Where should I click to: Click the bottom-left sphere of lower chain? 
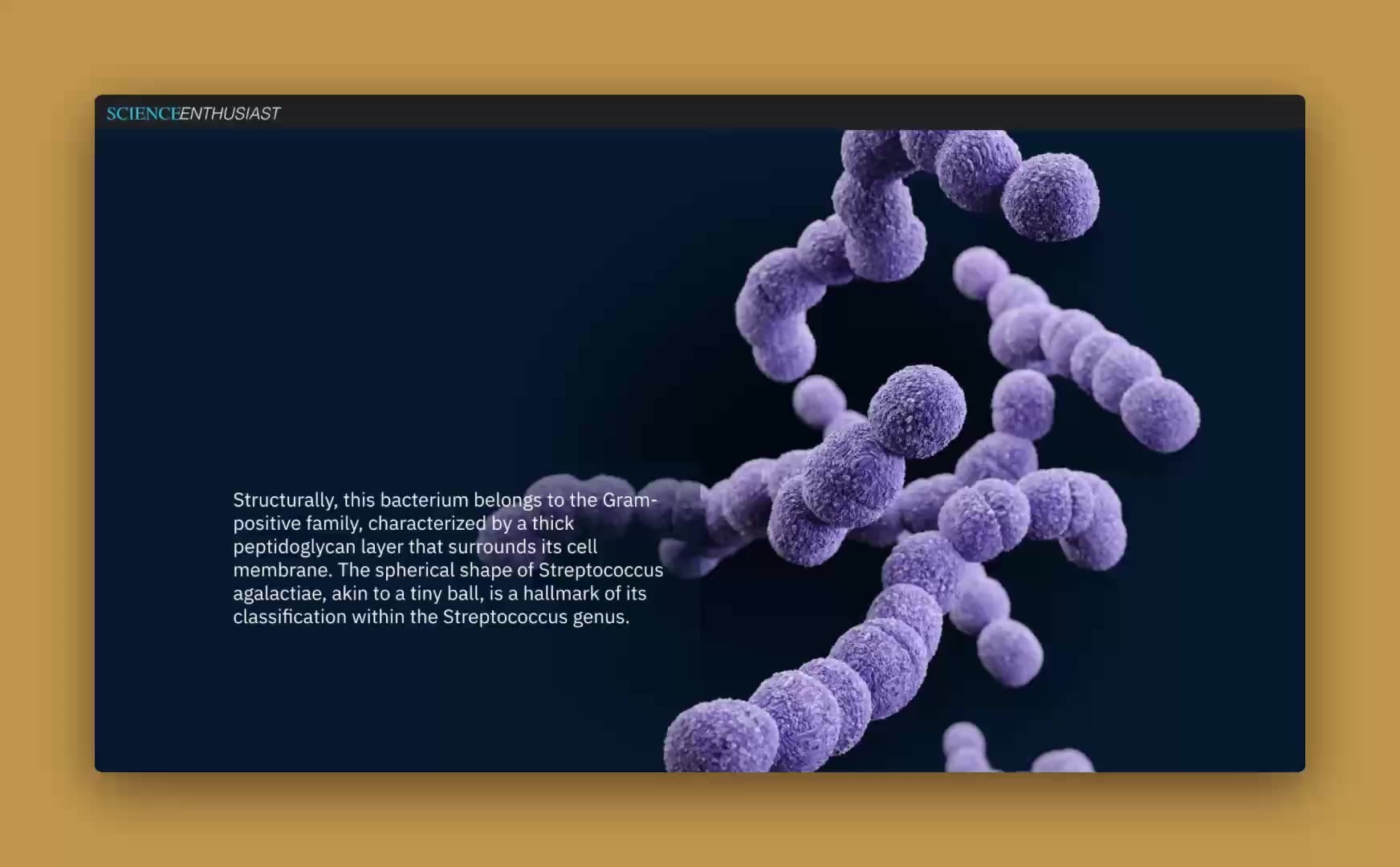click(720, 739)
